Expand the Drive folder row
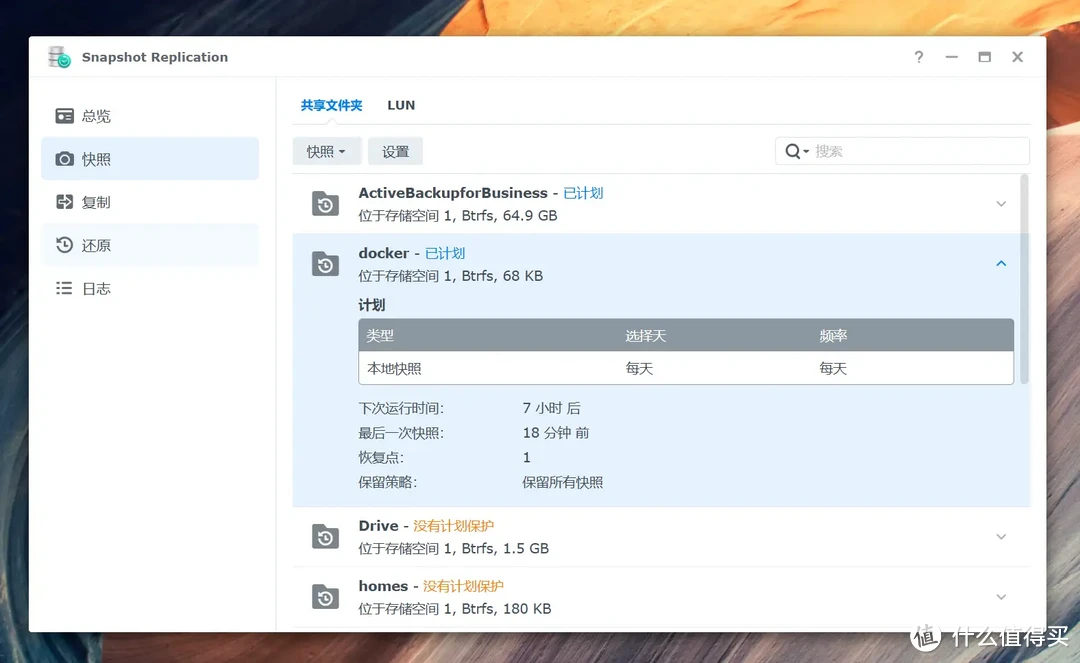The width and height of the screenshot is (1080, 663). click(1001, 536)
